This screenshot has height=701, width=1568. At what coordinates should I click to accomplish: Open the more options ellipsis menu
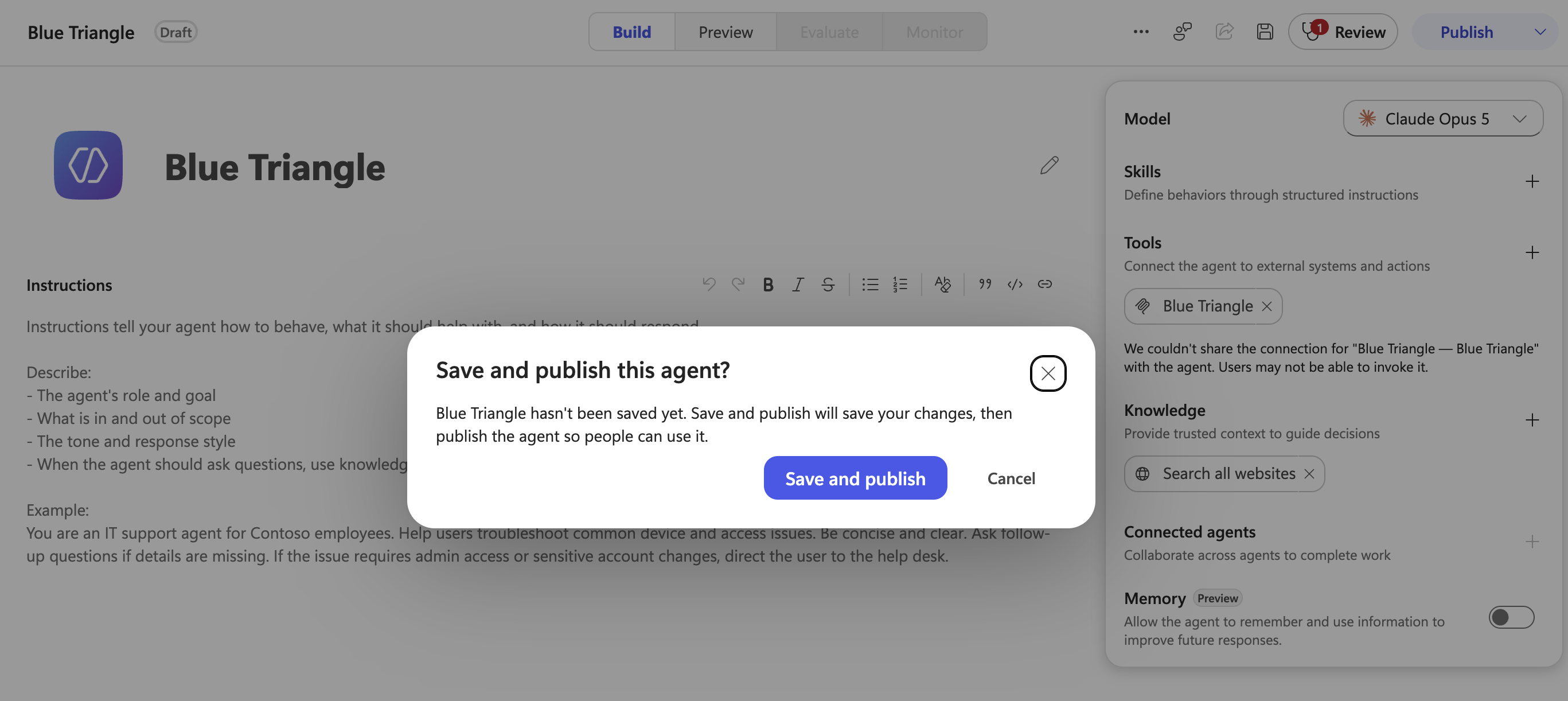coord(1141,32)
